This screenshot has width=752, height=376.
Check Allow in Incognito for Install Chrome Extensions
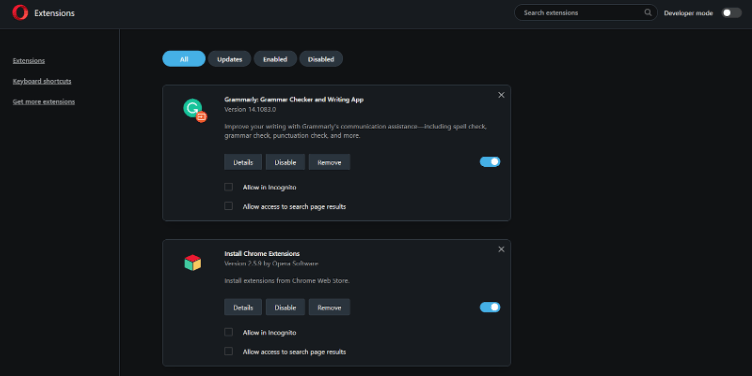coord(229,332)
